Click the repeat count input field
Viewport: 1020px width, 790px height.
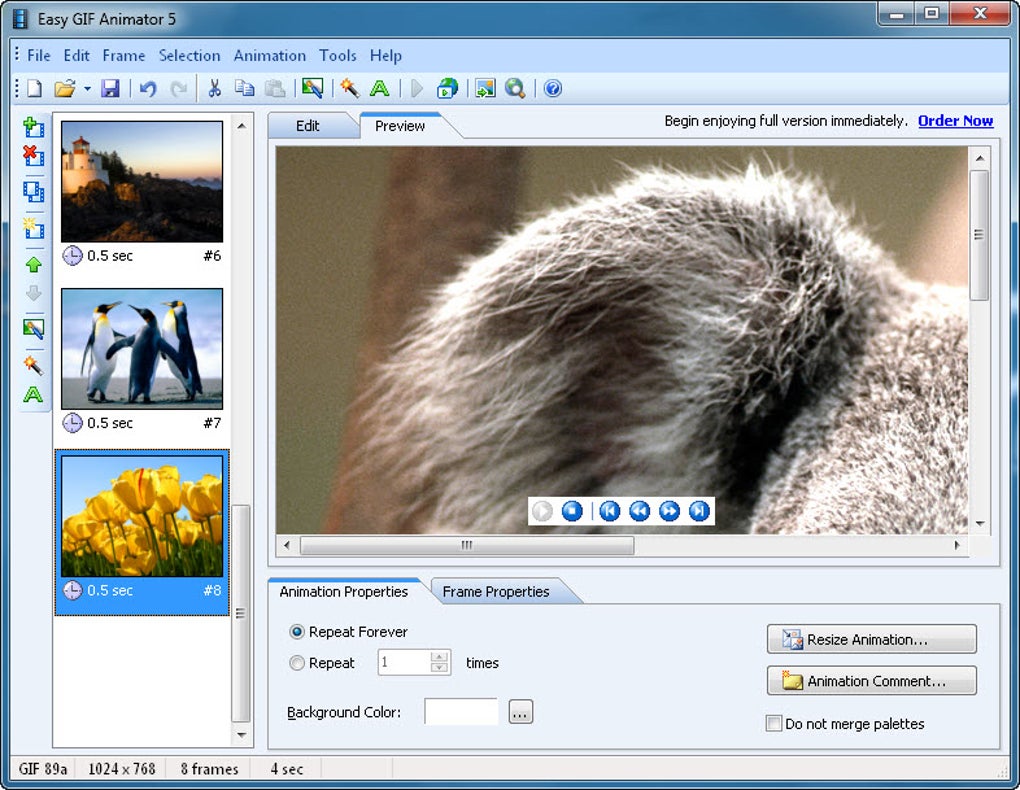404,662
